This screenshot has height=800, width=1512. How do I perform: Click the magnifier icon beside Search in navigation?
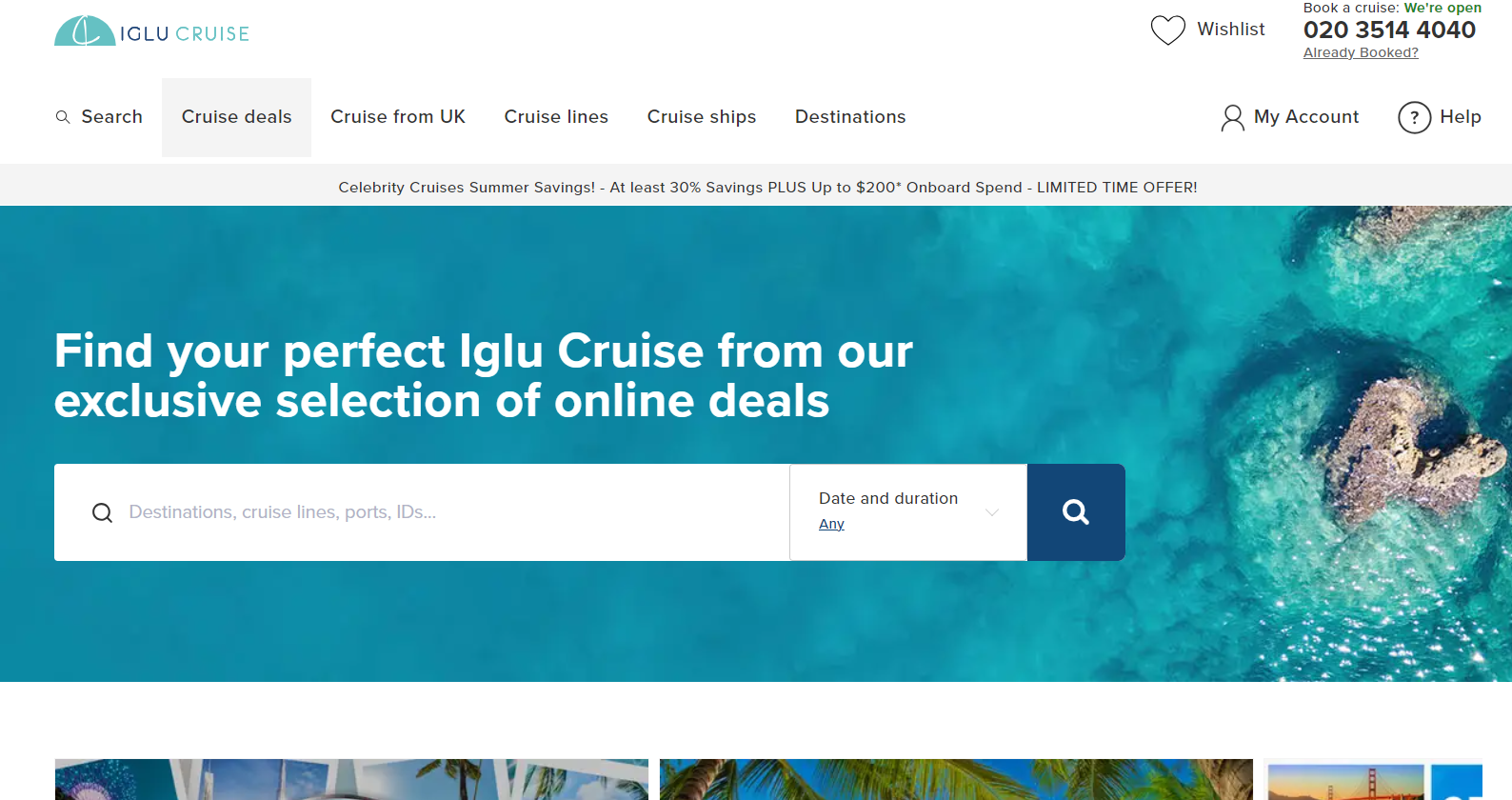(63, 117)
